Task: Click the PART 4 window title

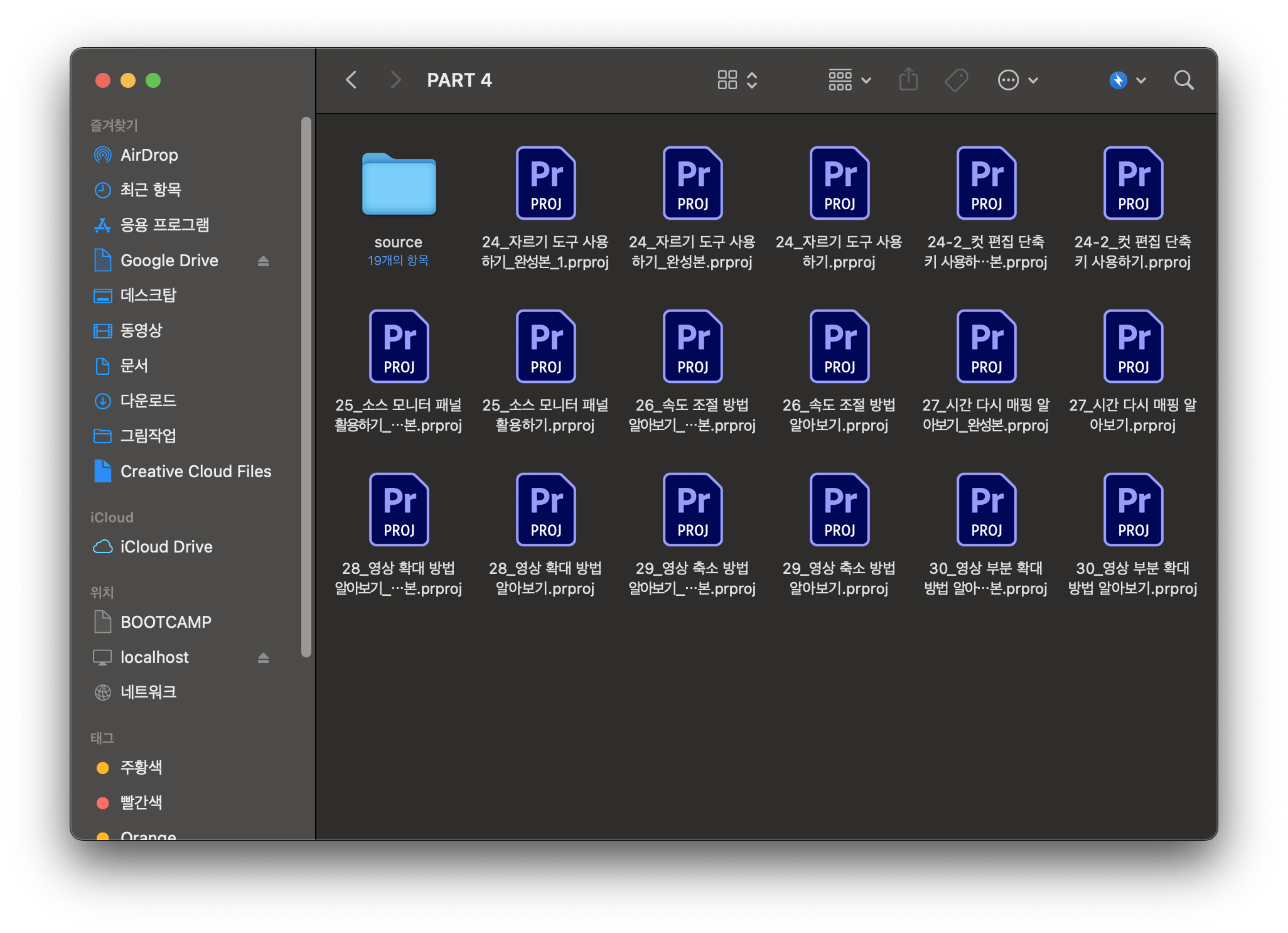Action: (x=459, y=80)
